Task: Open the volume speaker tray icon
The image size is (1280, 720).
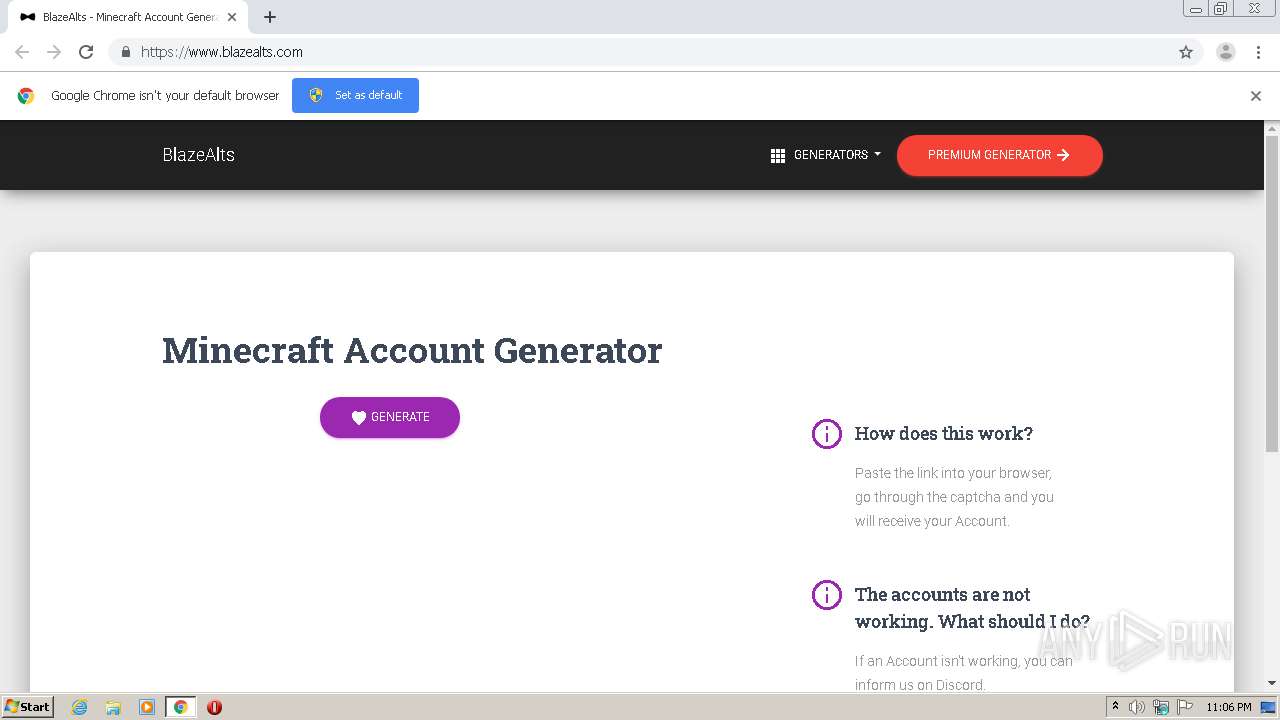Action: point(1137,707)
